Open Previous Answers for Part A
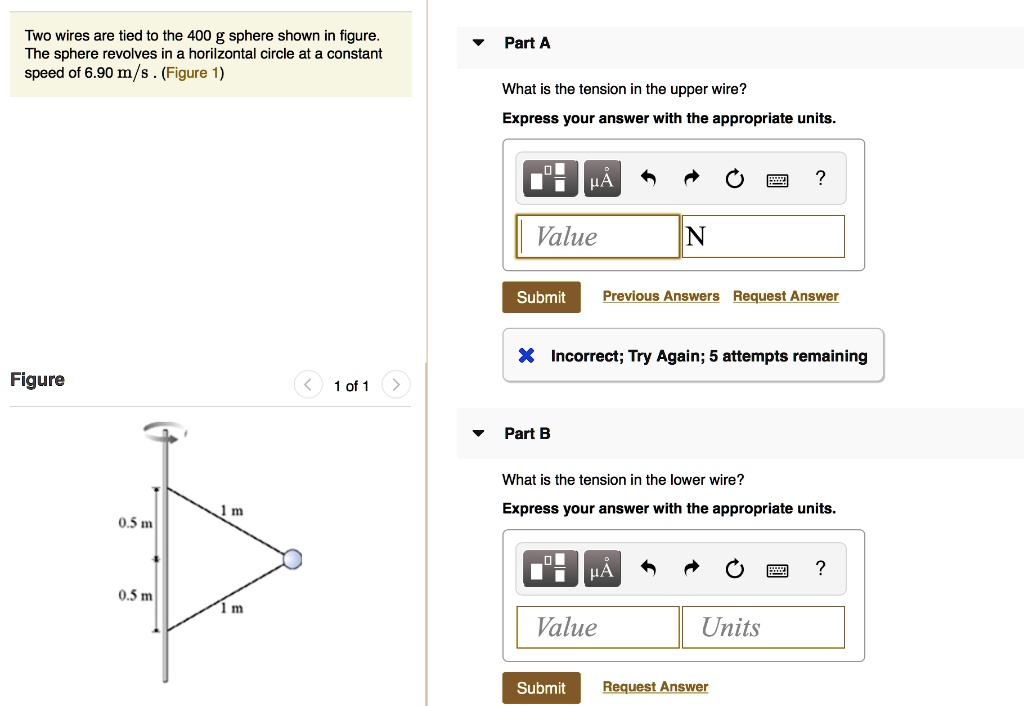 click(x=660, y=296)
